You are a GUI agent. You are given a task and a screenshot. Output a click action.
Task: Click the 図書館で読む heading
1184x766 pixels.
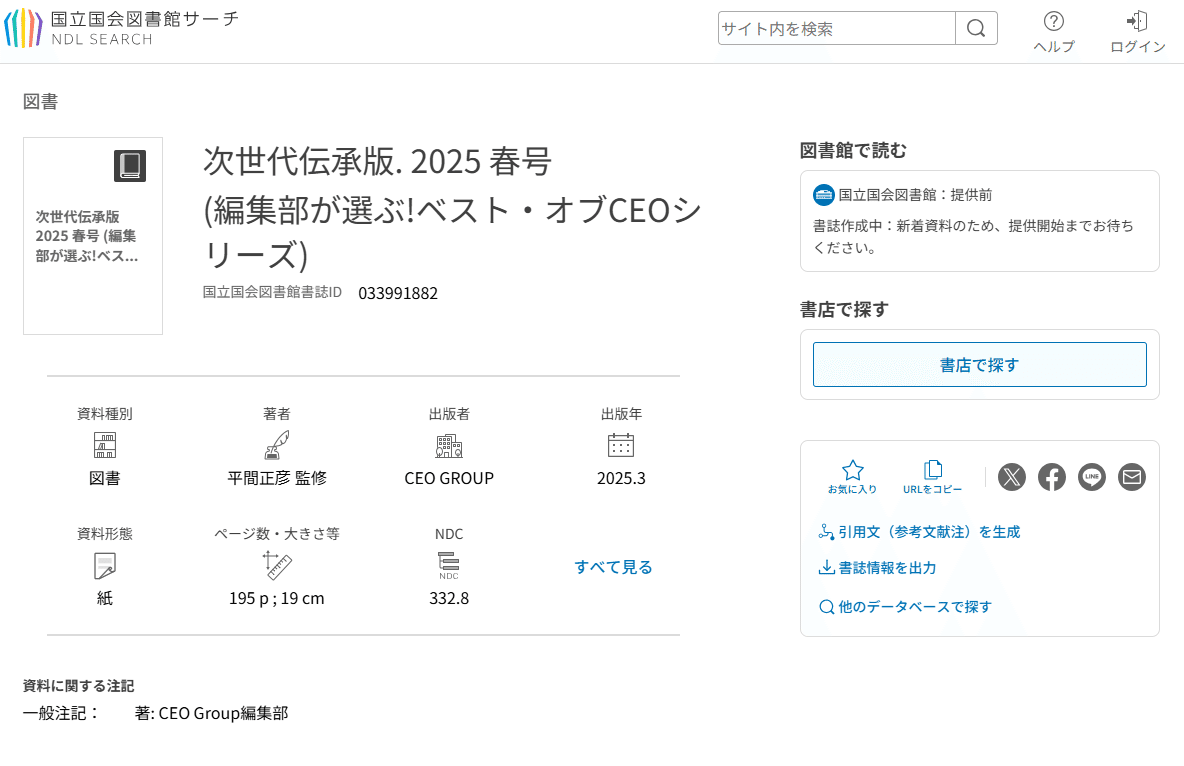[x=853, y=150]
